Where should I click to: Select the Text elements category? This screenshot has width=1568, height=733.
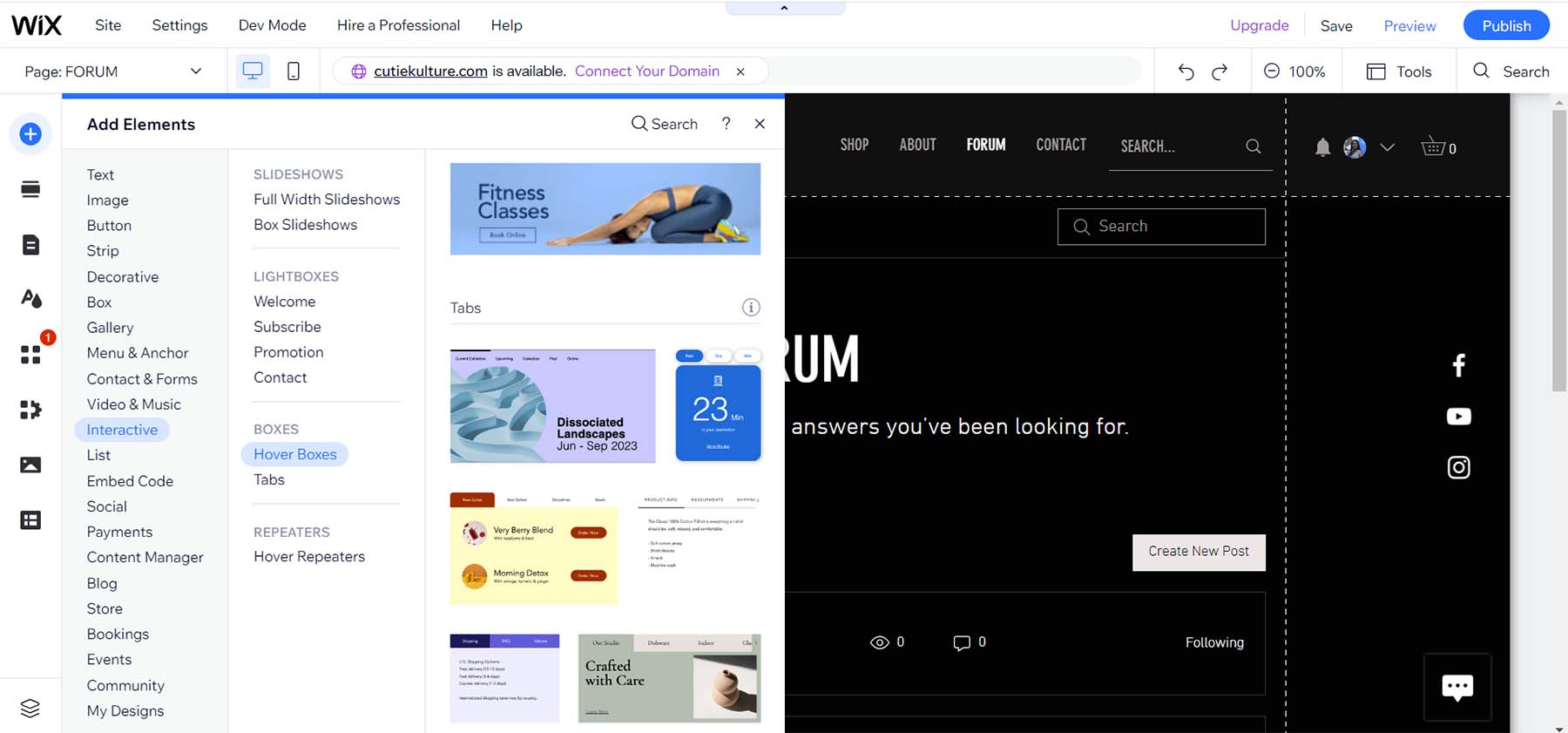[100, 174]
